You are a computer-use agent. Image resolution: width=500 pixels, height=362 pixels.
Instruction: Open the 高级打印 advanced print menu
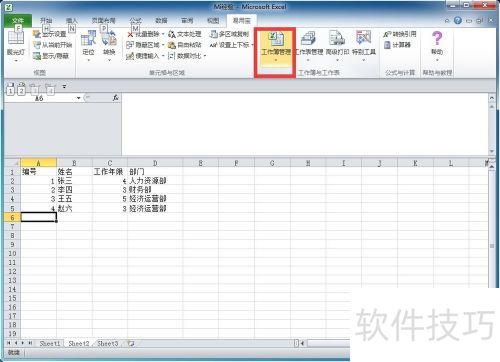click(x=337, y=47)
